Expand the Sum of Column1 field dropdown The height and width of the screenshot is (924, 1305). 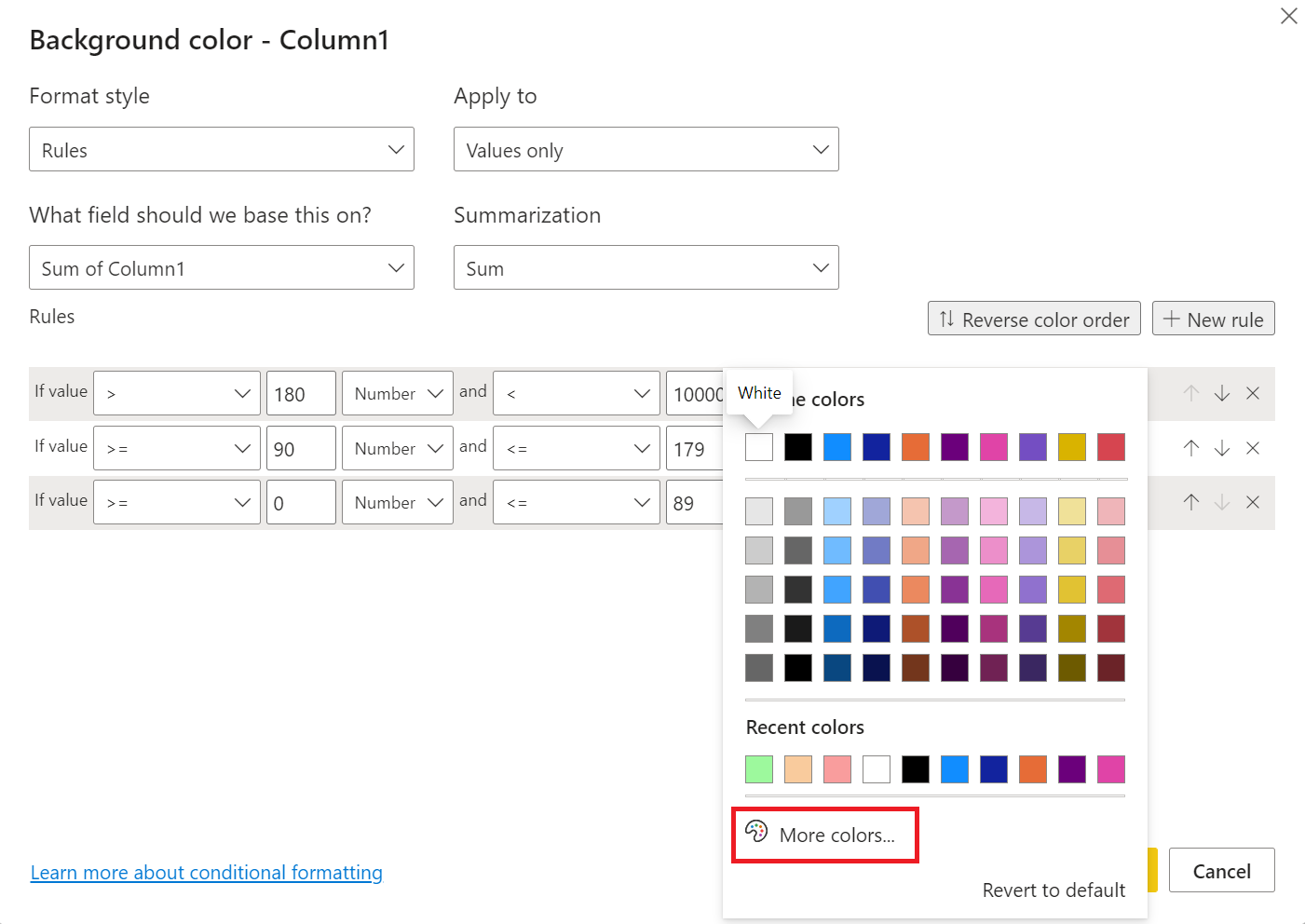222,267
